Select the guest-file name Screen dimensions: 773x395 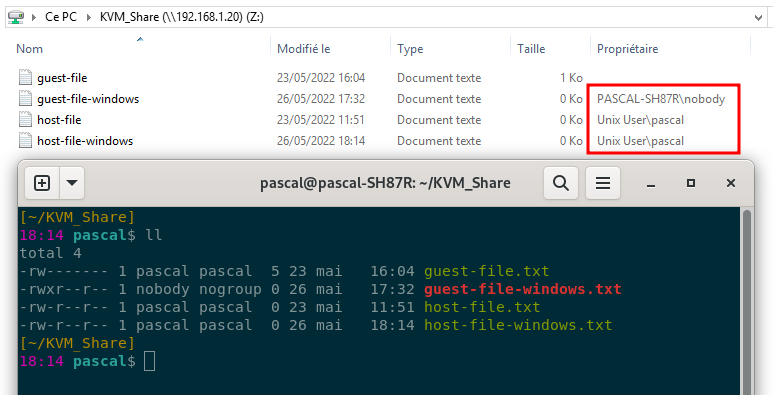tap(62, 78)
